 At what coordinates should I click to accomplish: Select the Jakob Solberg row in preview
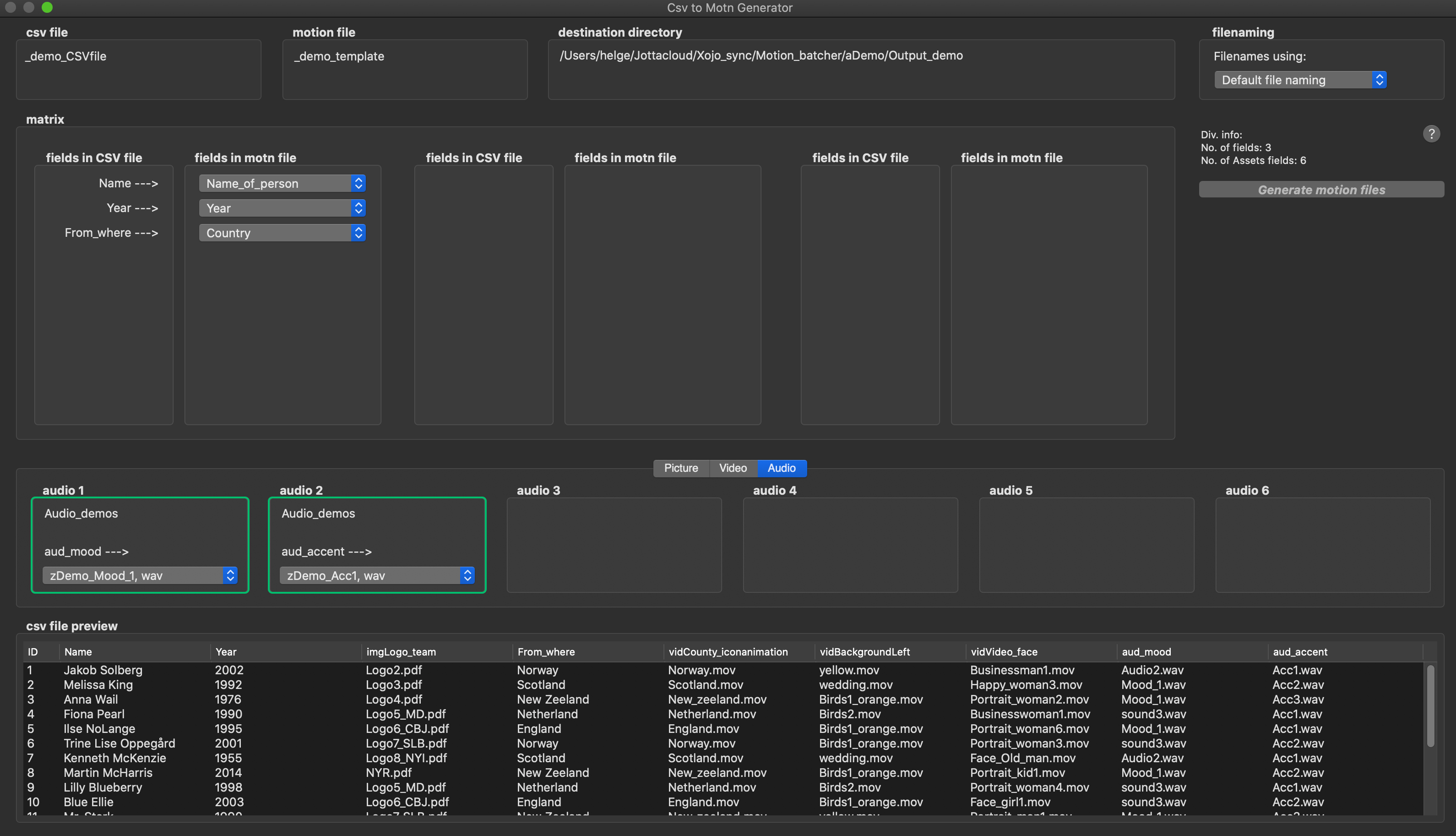coord(723,670)
